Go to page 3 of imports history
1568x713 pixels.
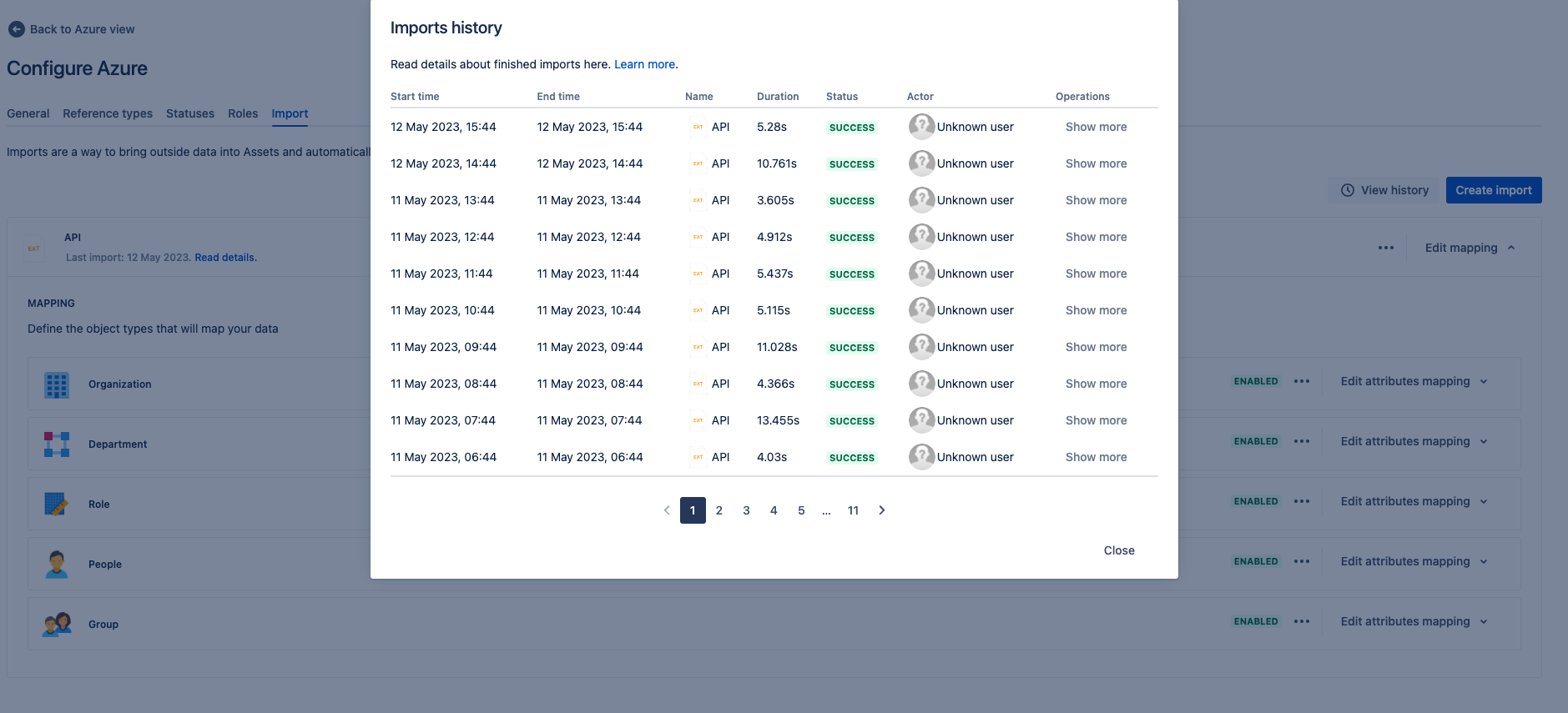click(x=746, y=510)
